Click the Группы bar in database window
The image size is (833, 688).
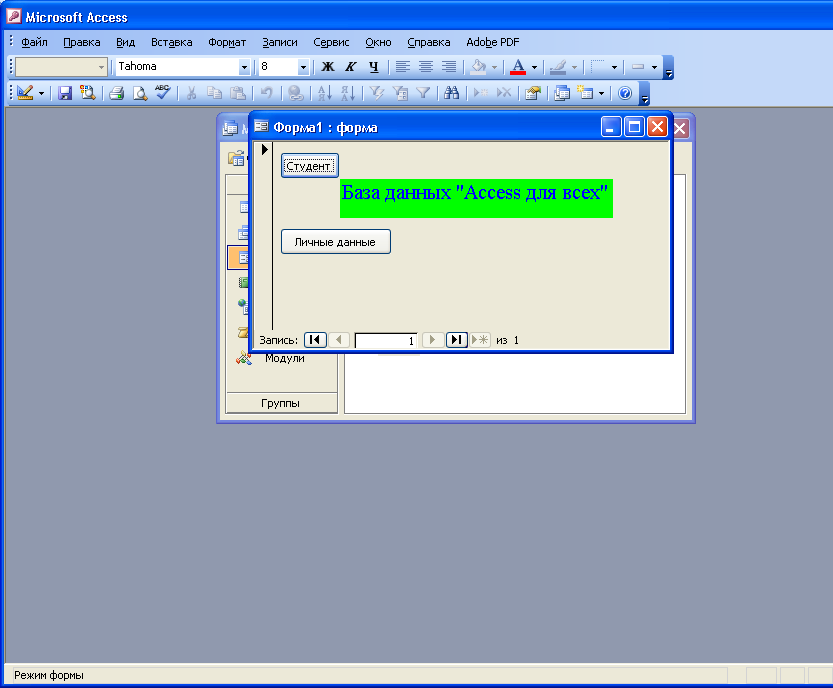point(281,403)
